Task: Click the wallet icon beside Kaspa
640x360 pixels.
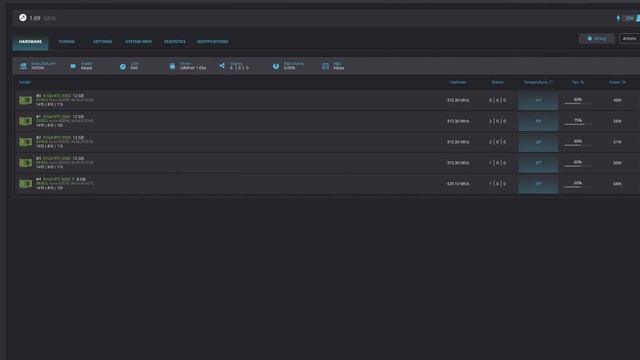Action: (73, 66)
